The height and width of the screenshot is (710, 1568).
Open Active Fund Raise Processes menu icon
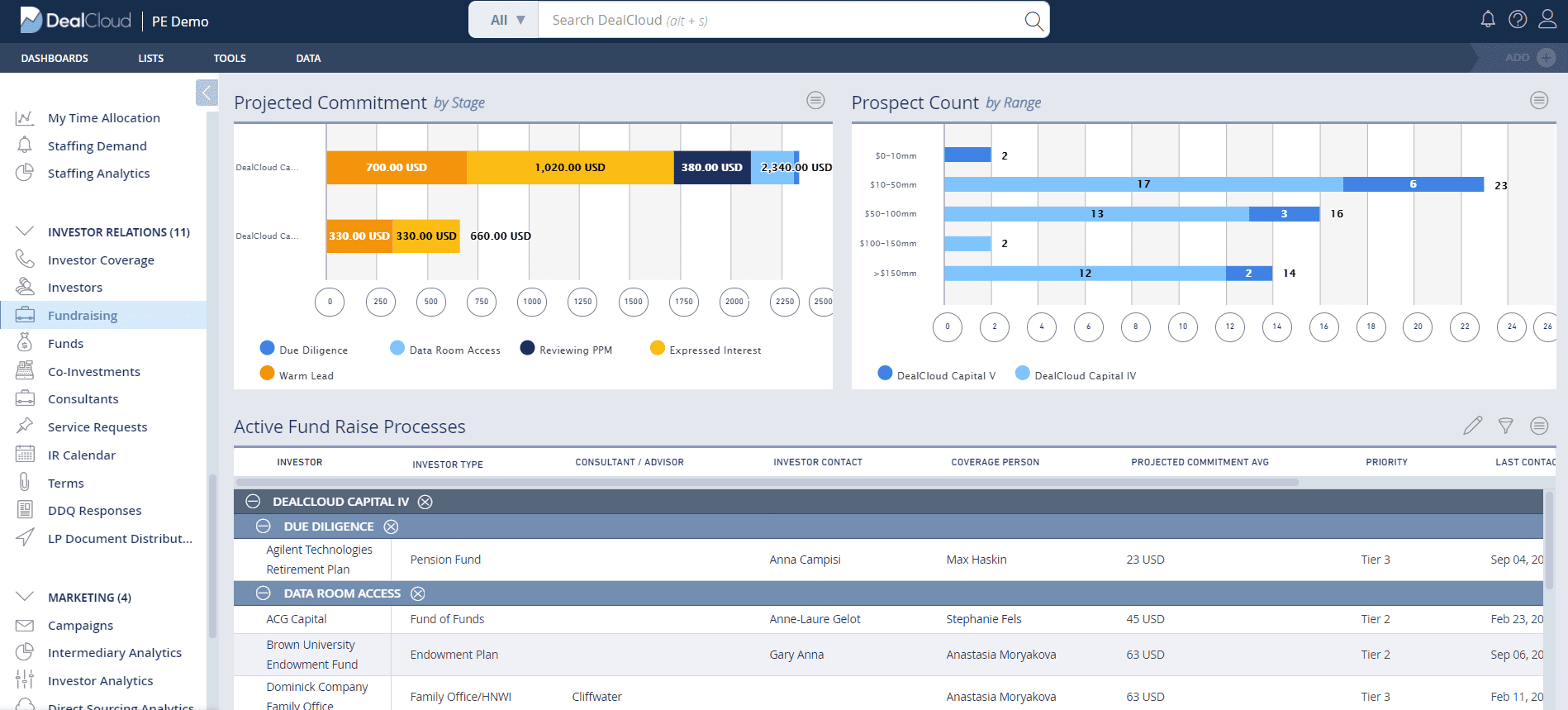[1539, 426]
